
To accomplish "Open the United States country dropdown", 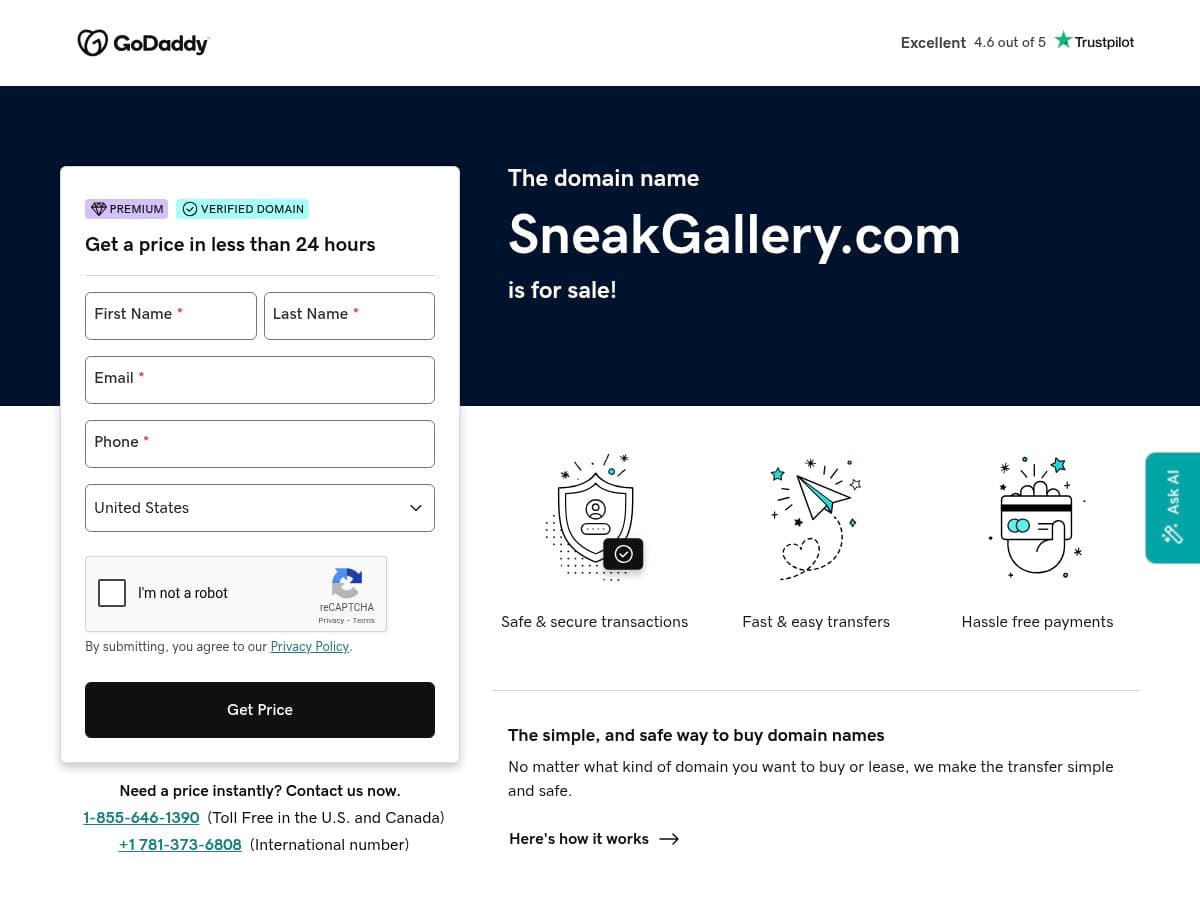I will [260, 508].
